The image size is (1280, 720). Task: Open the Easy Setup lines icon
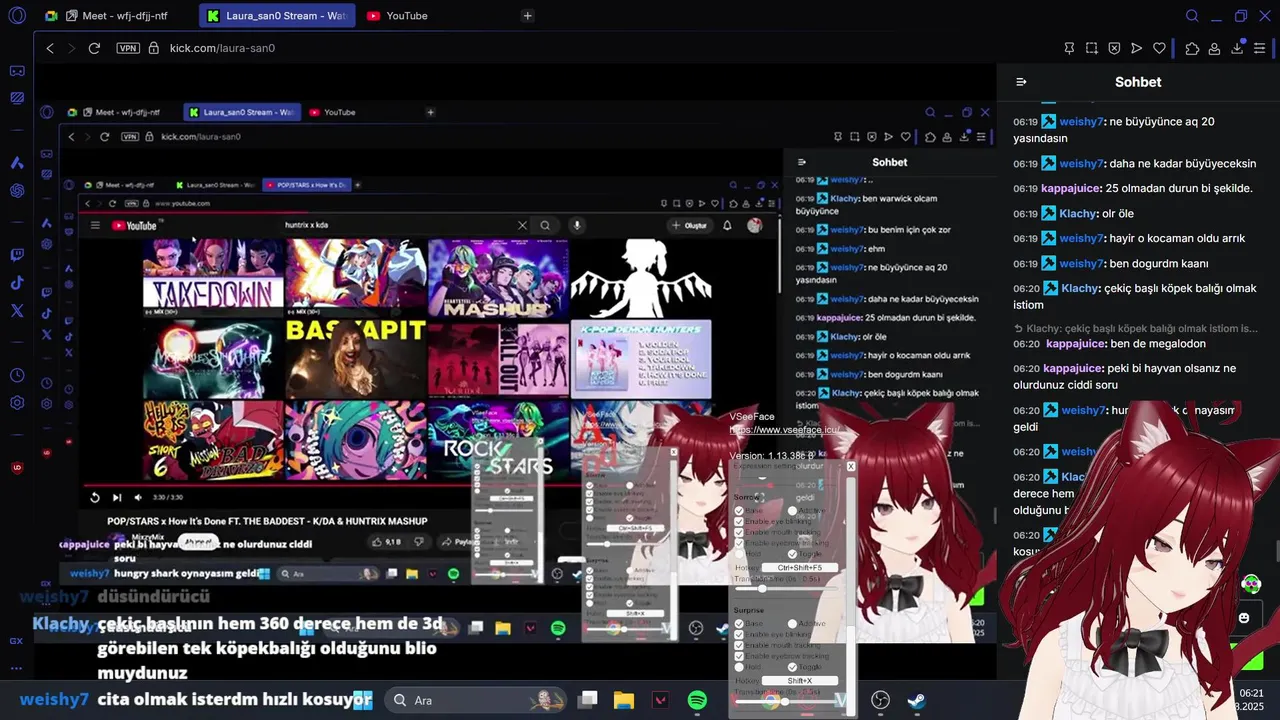tap(1260, 48)
